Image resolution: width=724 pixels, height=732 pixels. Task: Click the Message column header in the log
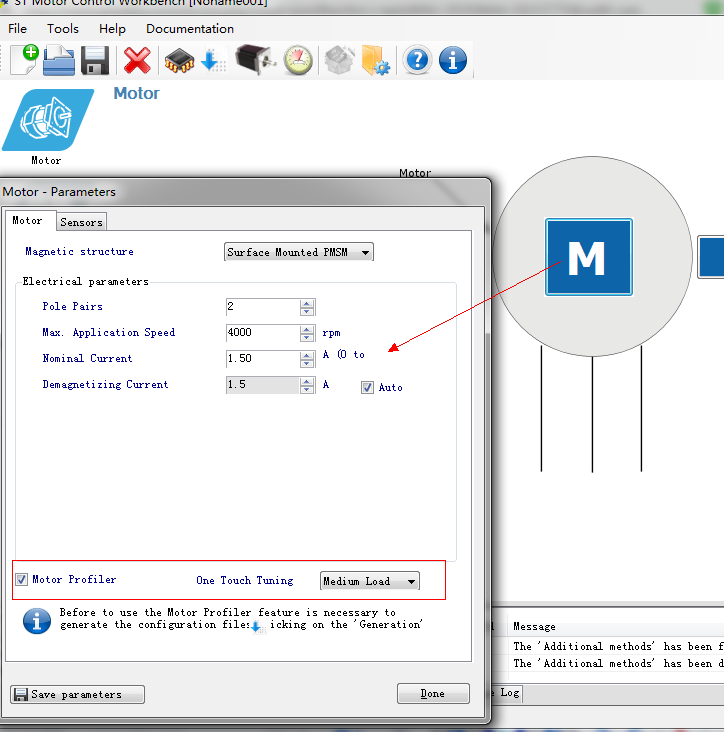point(534,626)
